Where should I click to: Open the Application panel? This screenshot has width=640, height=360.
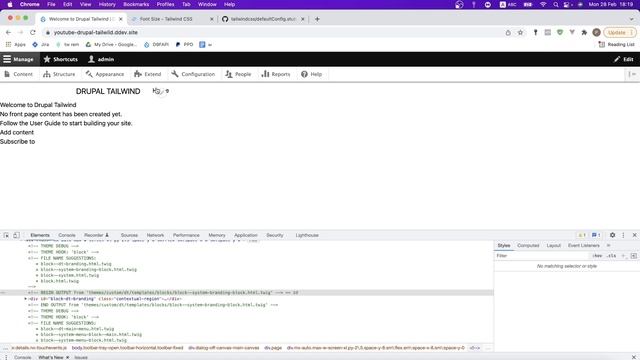coord(246,235)
